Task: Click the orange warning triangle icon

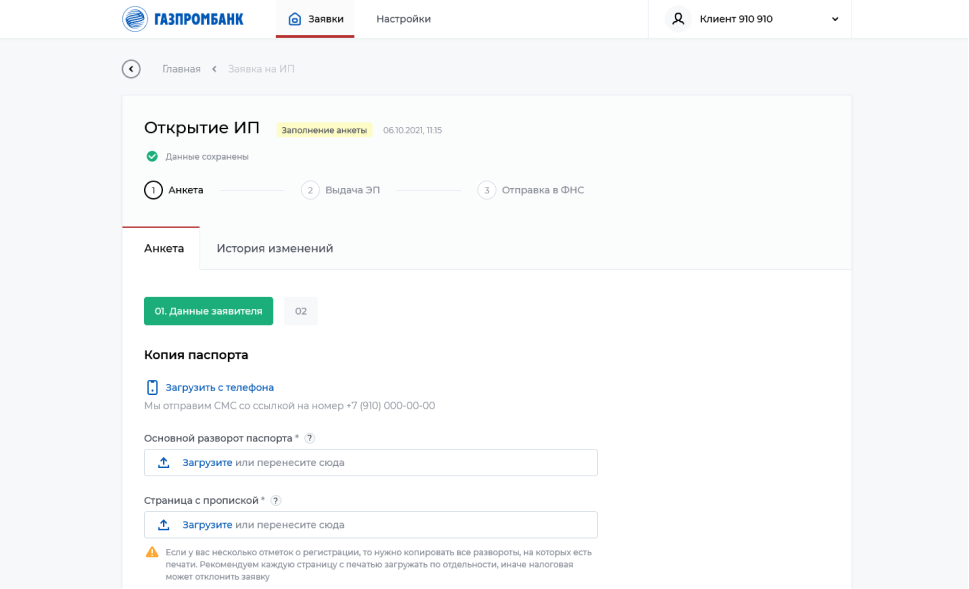Action: click(x=152, y=552)
